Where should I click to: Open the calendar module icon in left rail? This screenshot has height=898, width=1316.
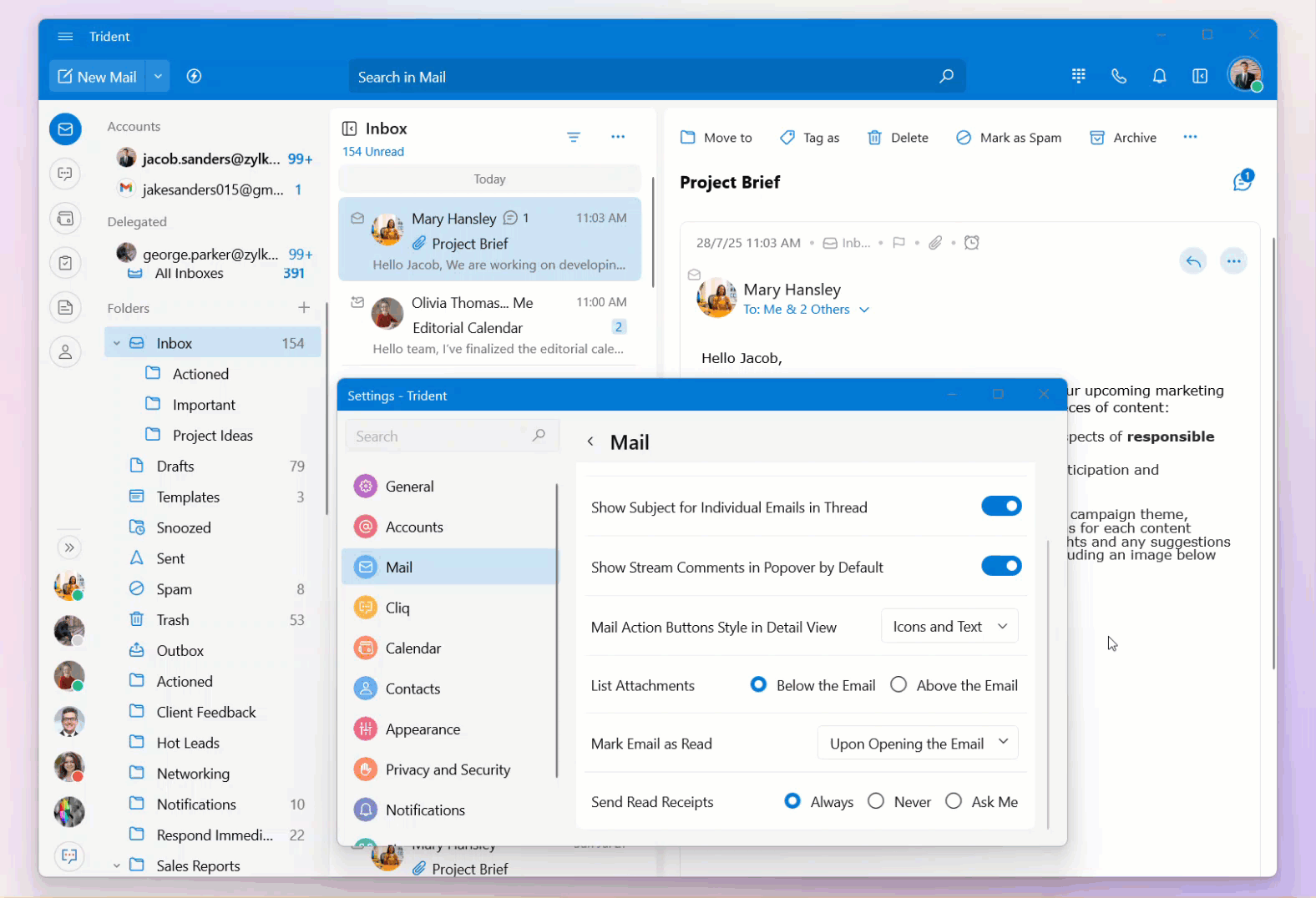[x=65, y=219]
